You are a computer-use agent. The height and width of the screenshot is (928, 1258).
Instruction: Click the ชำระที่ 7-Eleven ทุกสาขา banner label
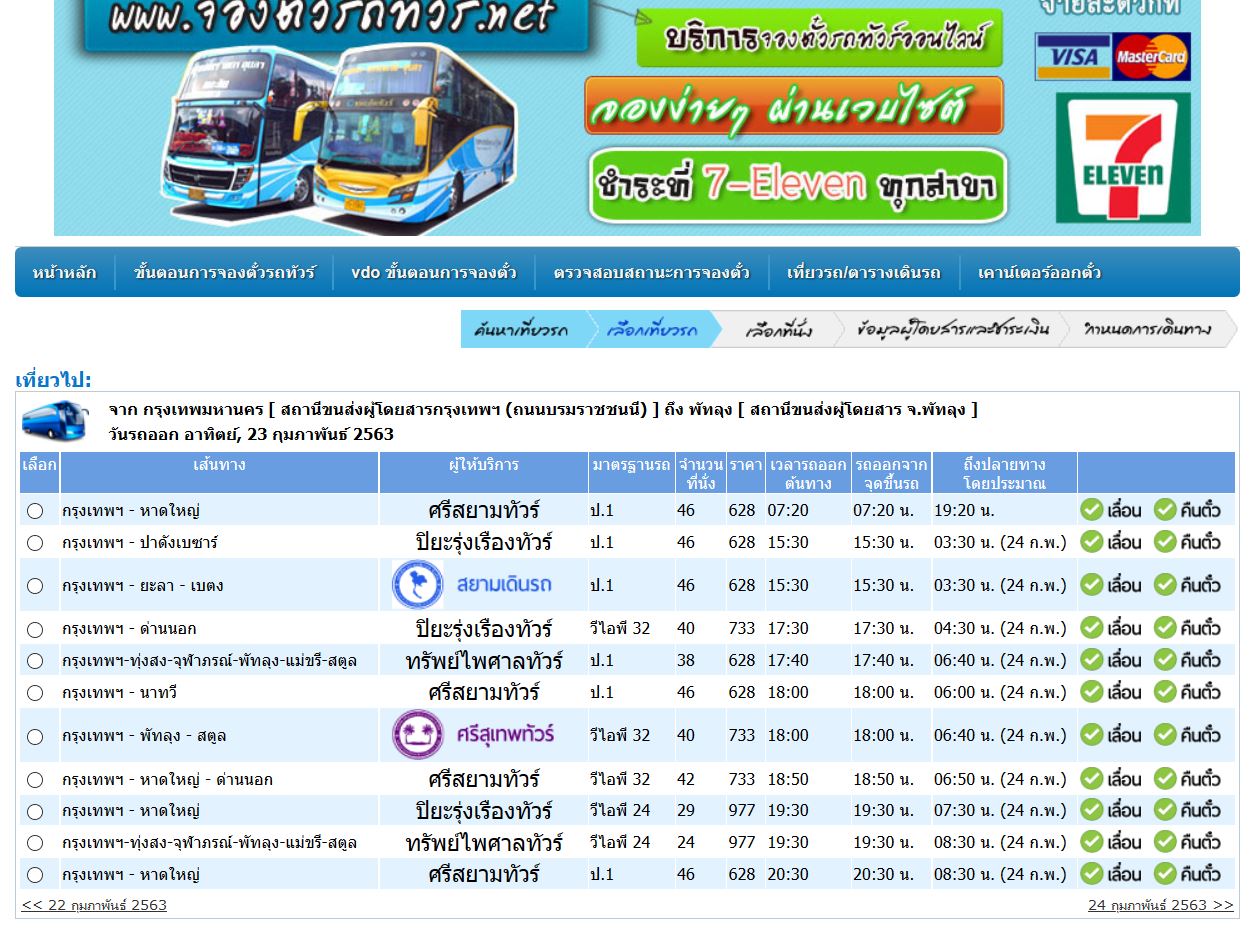[798, 185]
